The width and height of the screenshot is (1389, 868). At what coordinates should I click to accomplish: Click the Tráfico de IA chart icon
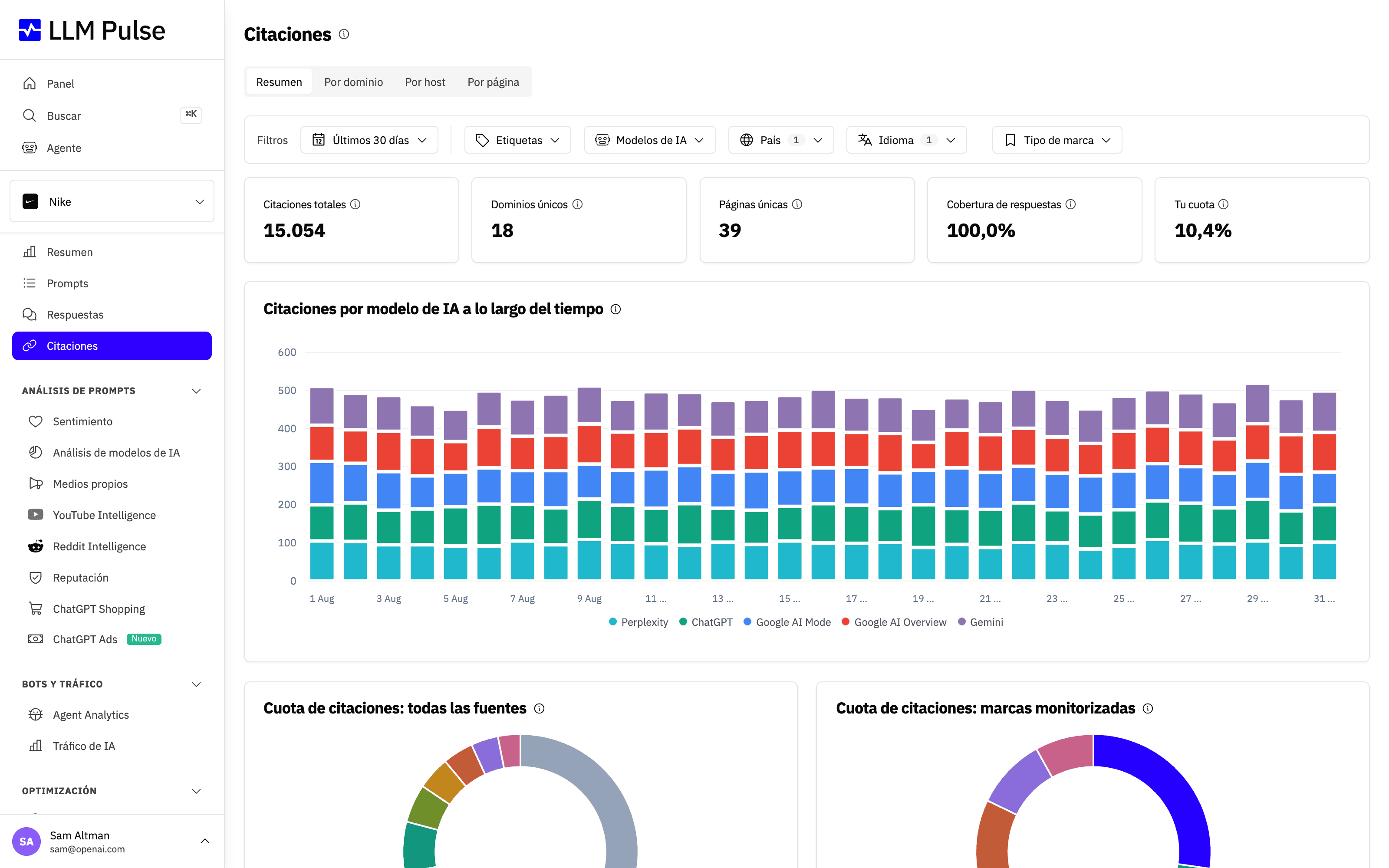(36, 746)
